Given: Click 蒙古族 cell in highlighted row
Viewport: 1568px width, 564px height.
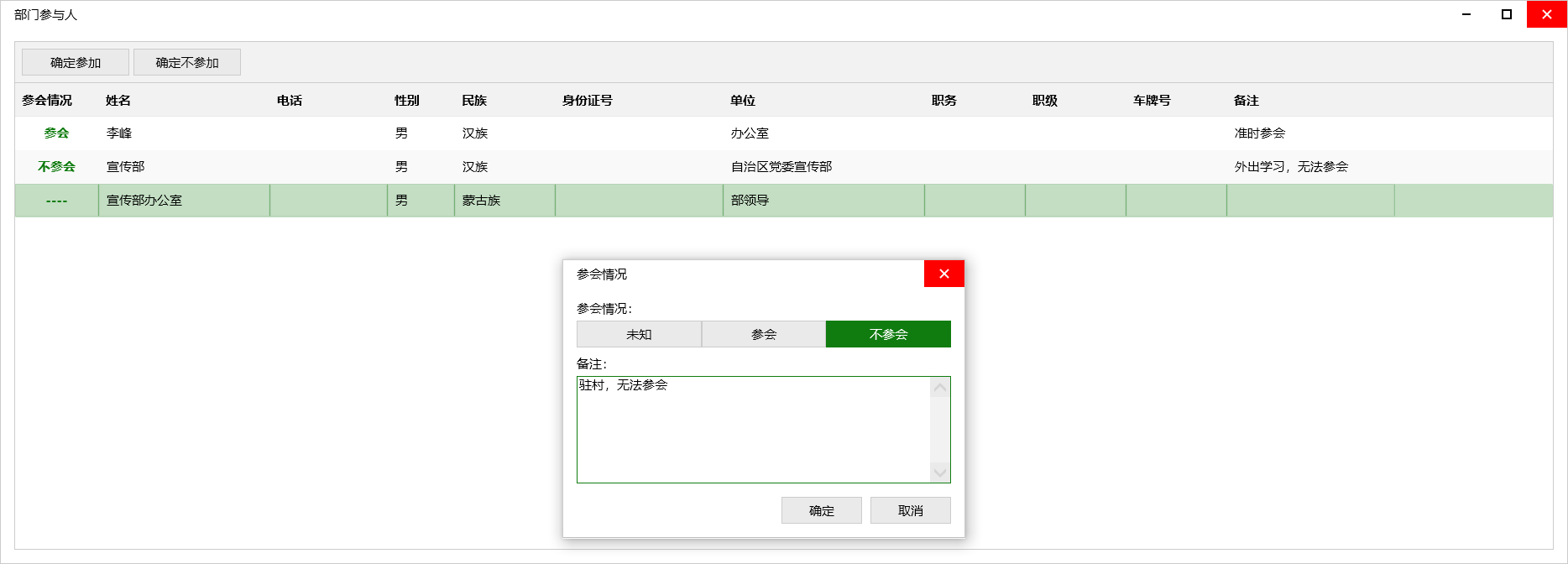Looking at the screenshot, I should [x=481, y=201].
